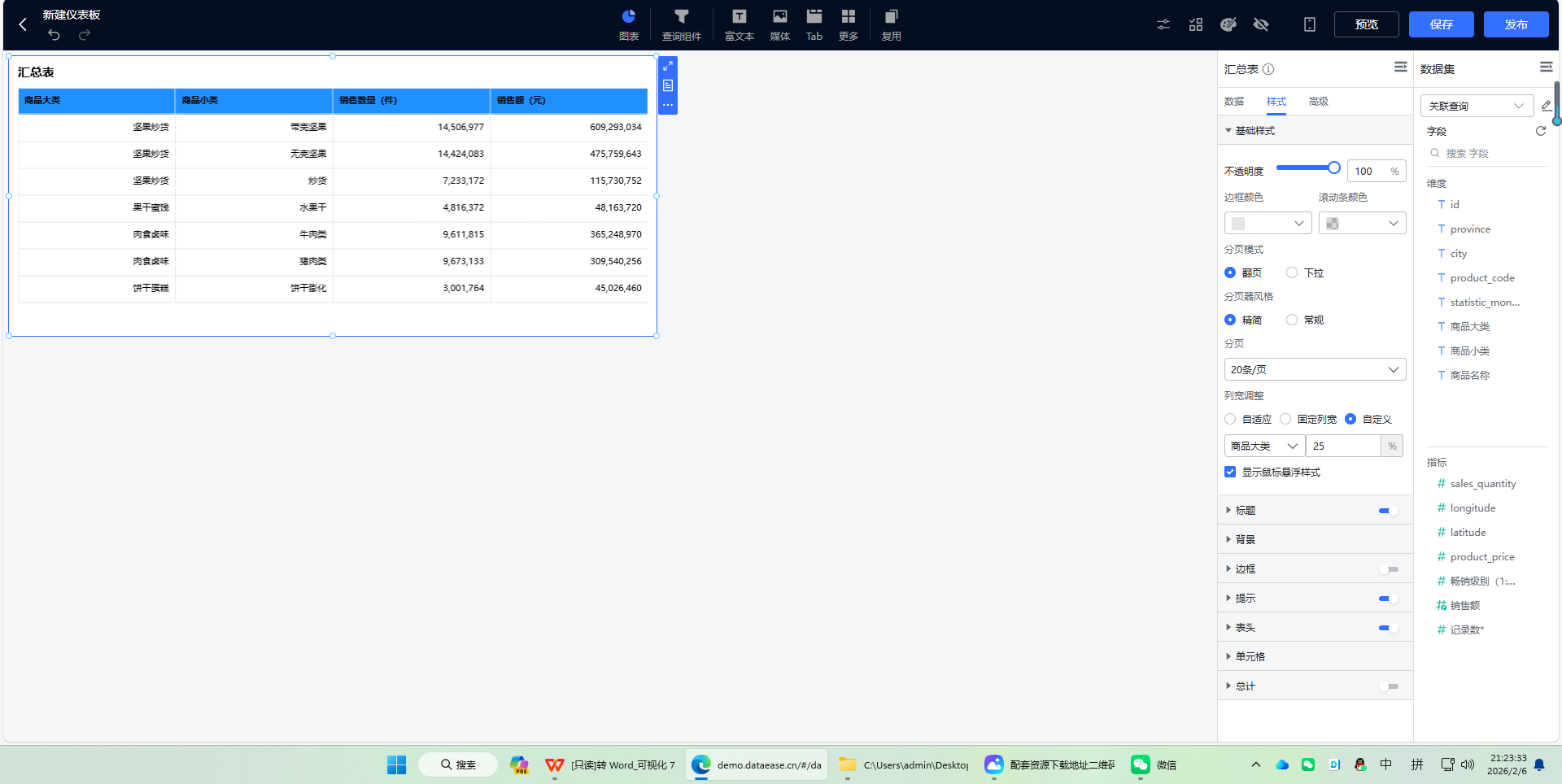Open the 关联查询 dataset dropdown
The image size is (1562, 784).
(x=1477, y=106)
